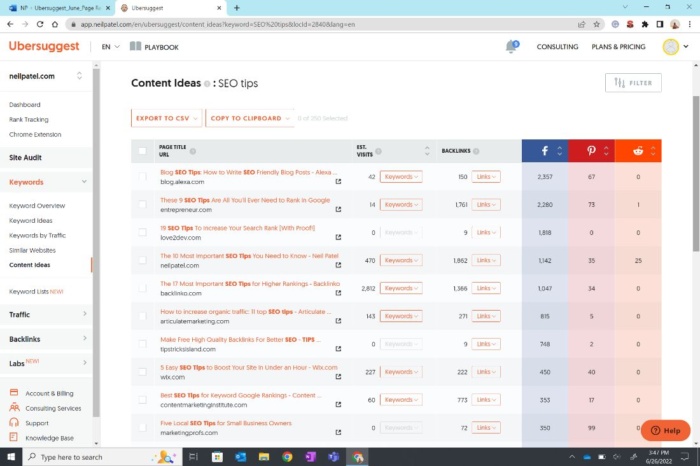
Task: Expand Keywords dropdown for blog.alexa.com row
Action: pos(401,177)
